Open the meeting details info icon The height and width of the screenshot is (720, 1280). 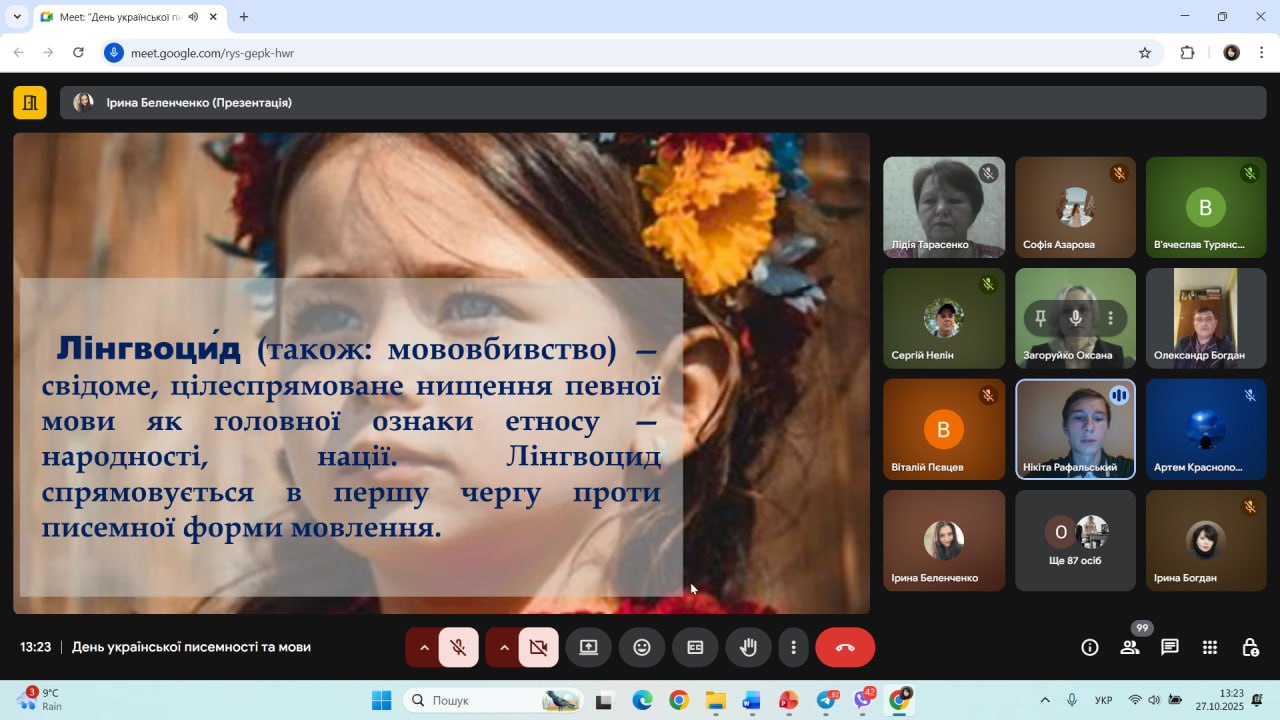1090,647
